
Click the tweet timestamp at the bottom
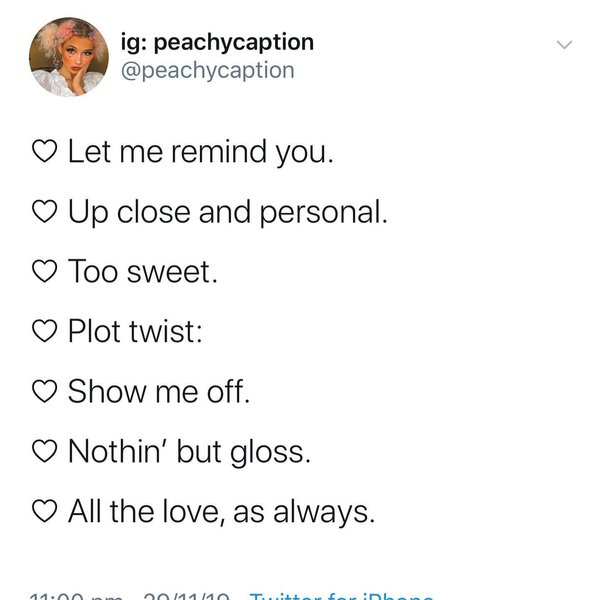point(120,596)
